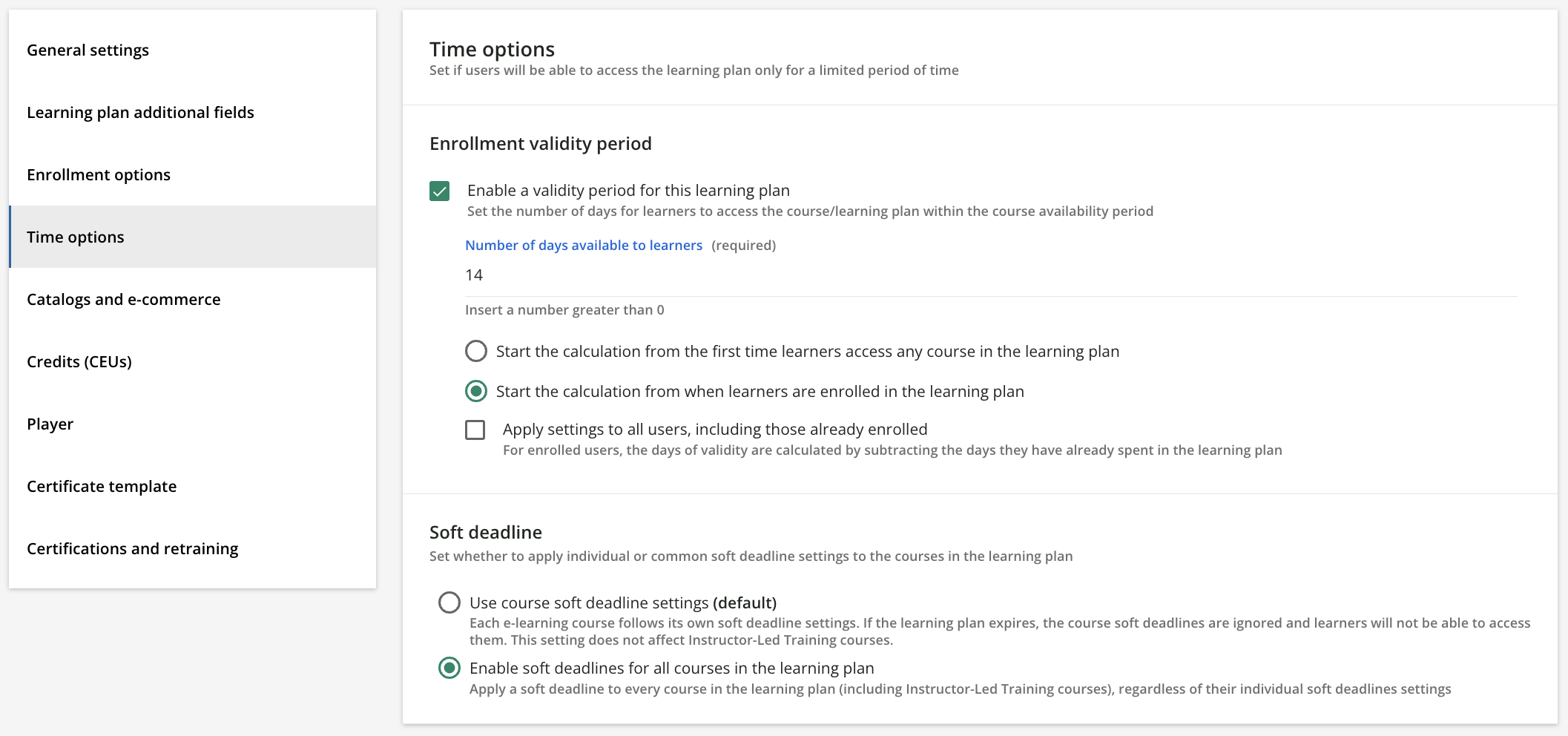Open the Player settings section

tap(50, 424)
